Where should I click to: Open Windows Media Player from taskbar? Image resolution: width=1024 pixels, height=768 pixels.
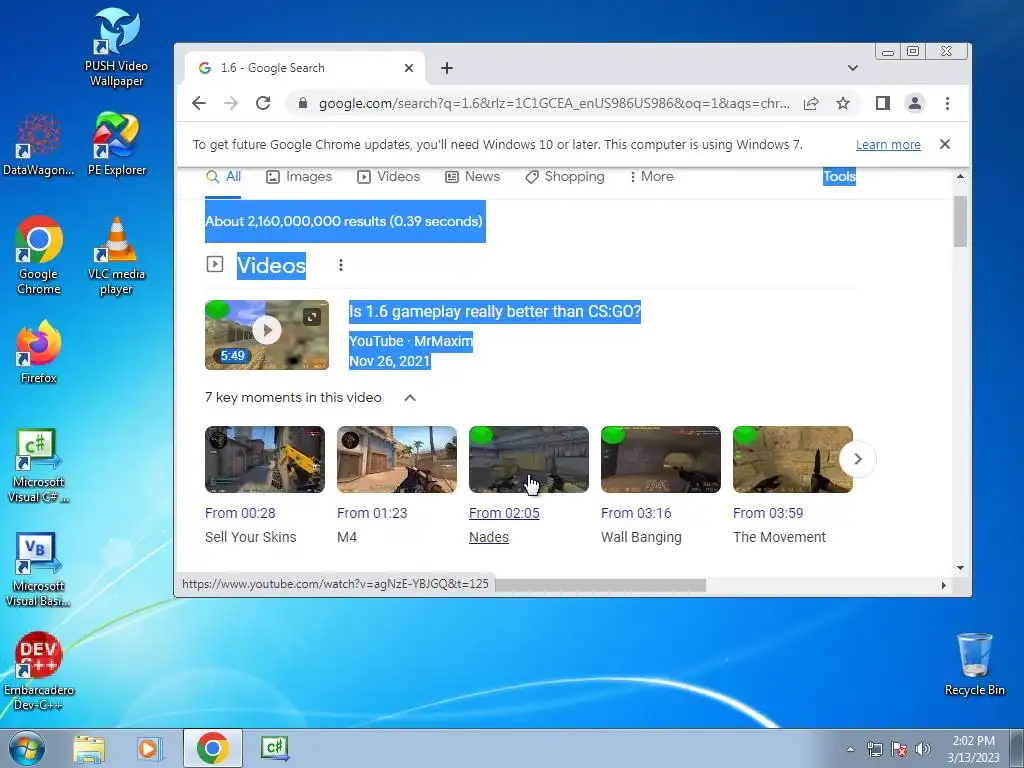[149, 748]
